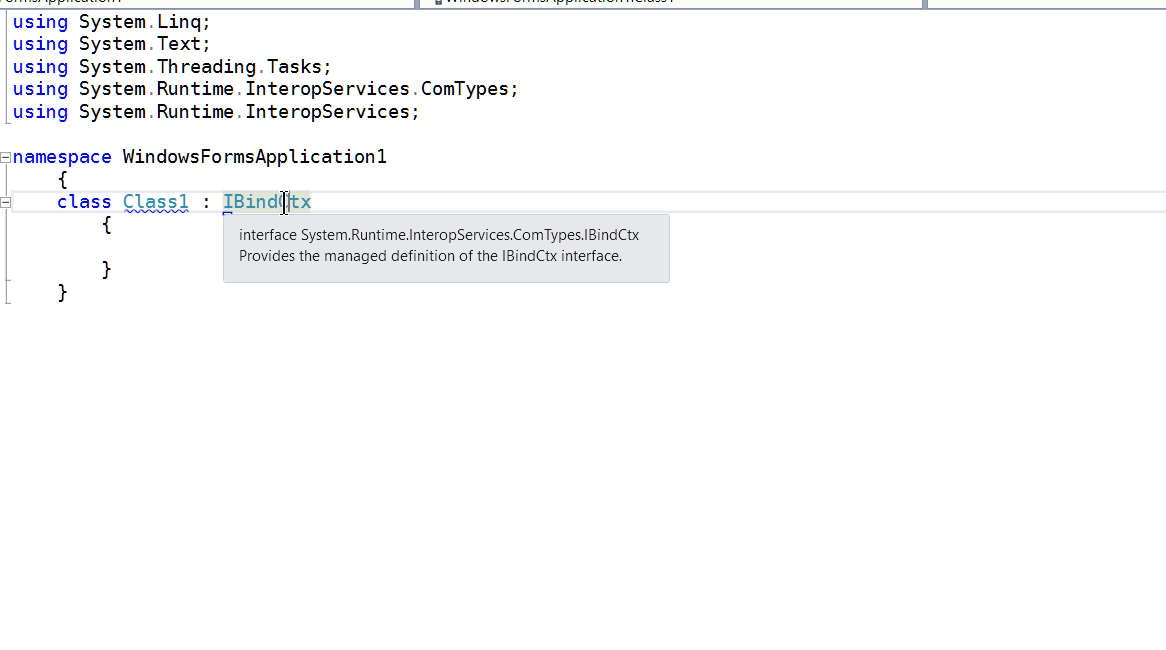This screenshot has height=650, width=1166.
Task: Click the IBindCtx interface name
Action: [265, 201]
